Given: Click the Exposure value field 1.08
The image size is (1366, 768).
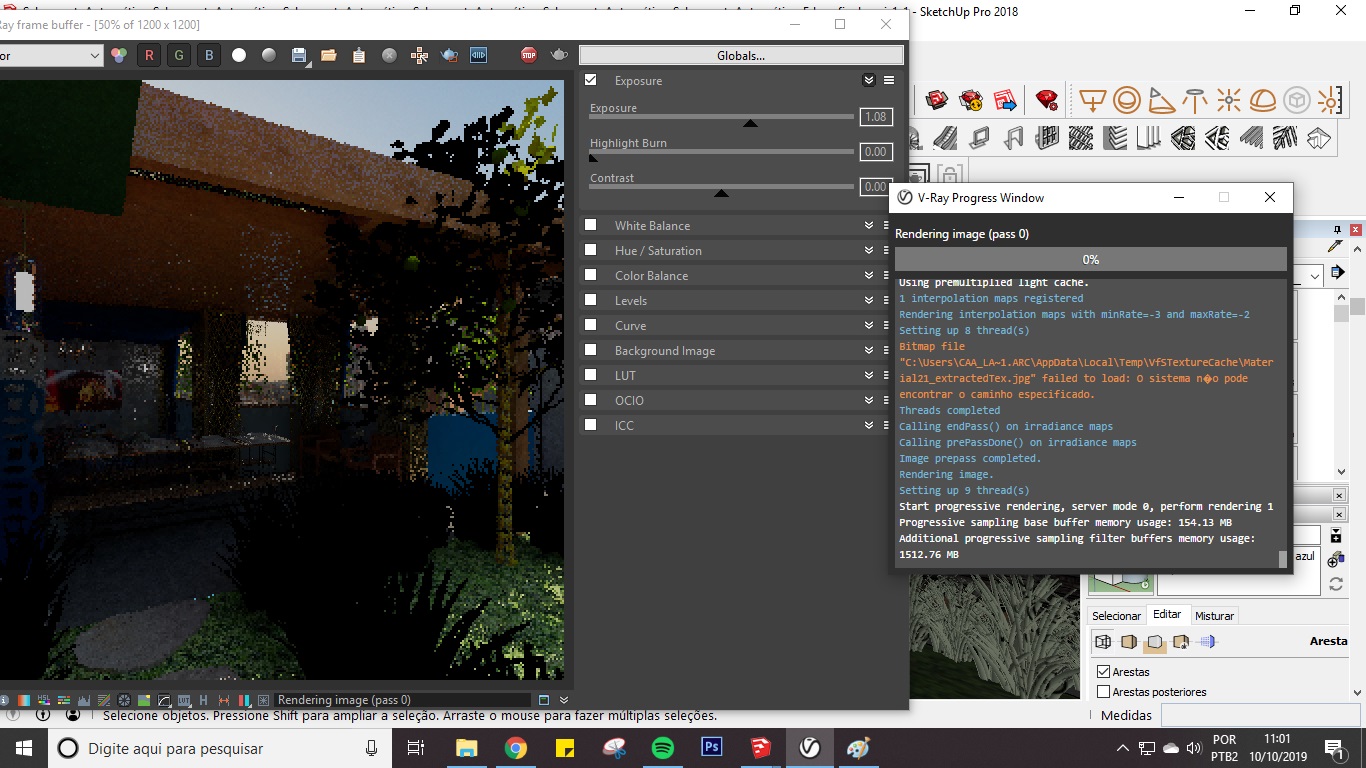Looking at the screenshot, I should 876,117.
